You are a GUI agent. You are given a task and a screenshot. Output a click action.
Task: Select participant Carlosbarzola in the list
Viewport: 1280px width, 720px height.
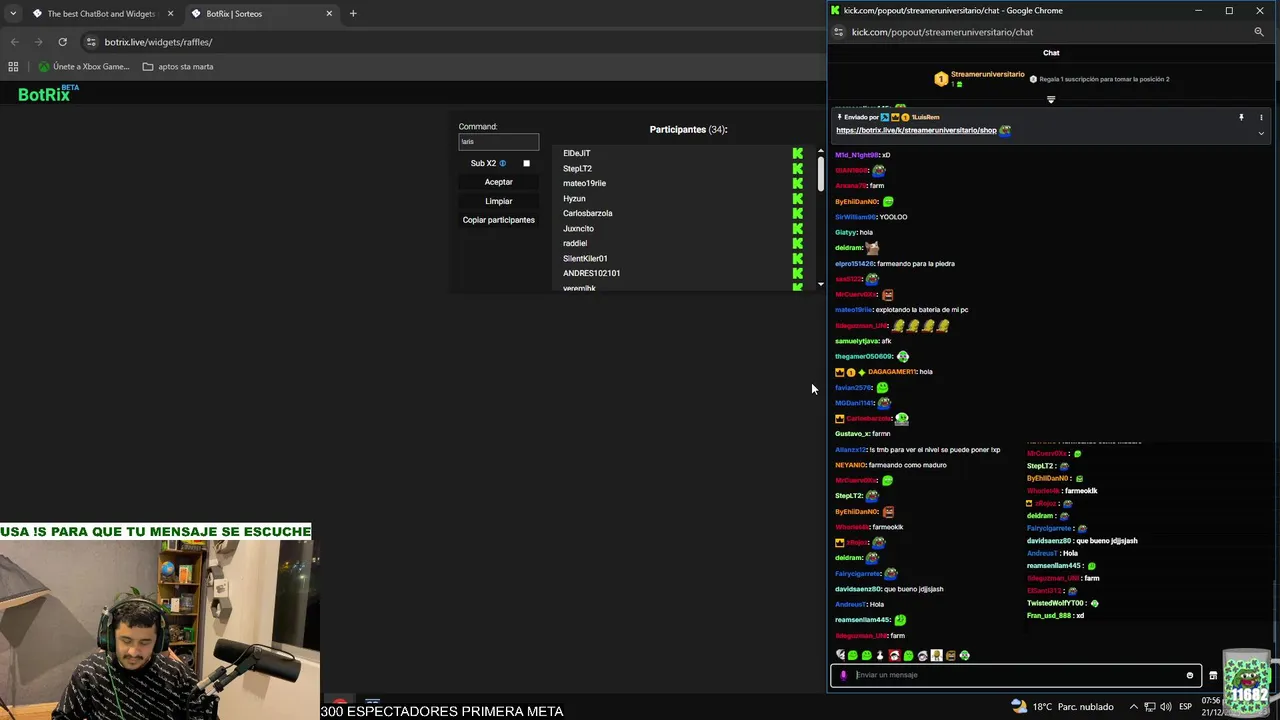(588, 213)
